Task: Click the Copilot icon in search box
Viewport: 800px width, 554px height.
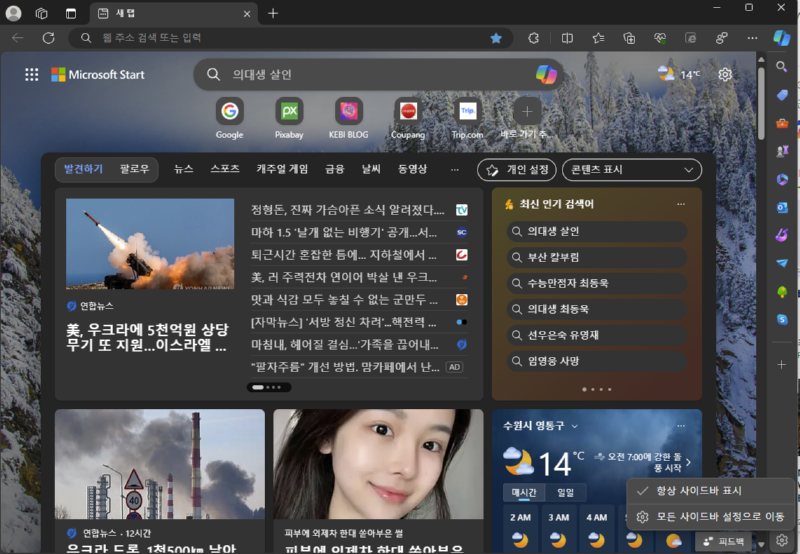Action: click(x=546, y=74)
